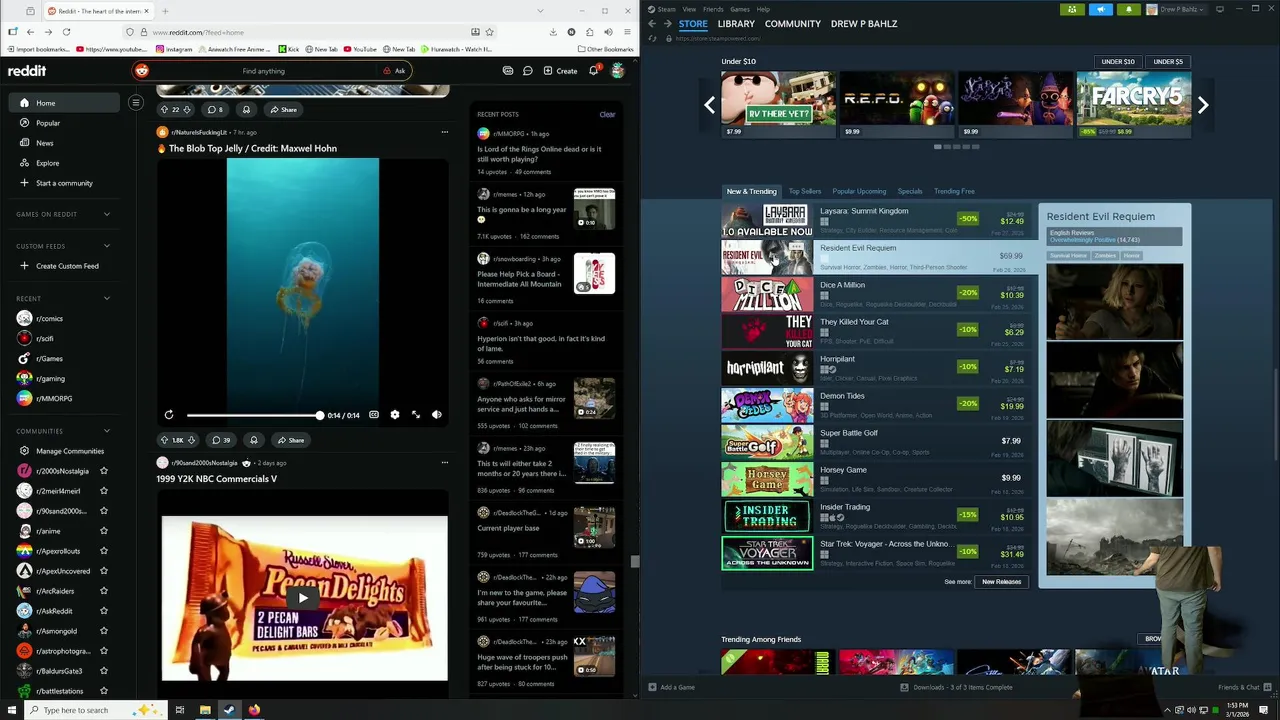Screen dimensions: 1280x720
Task: Show next Under $10 carousel games
Action: coord(1203,105)
